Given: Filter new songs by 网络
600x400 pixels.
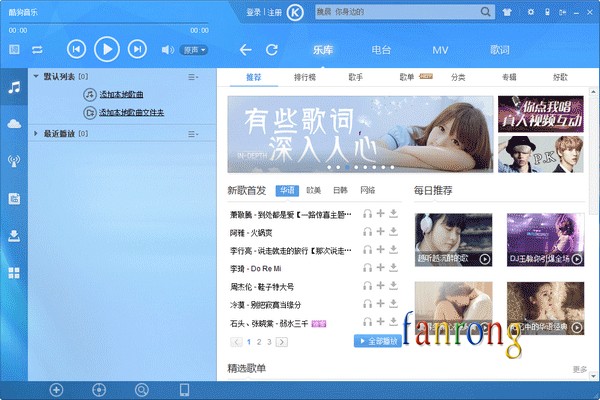Looking at the screenshot, I should [367, 190].
